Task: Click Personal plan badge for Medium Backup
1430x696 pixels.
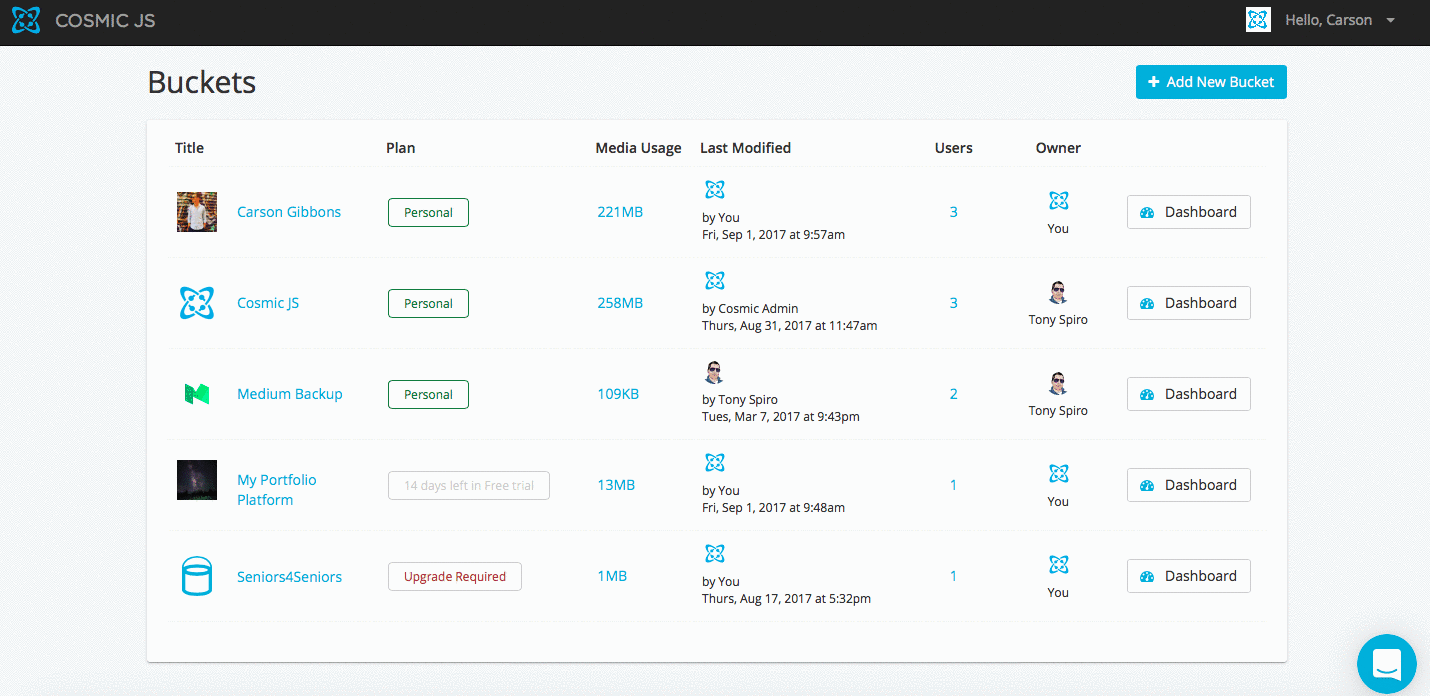Action: 428,394
